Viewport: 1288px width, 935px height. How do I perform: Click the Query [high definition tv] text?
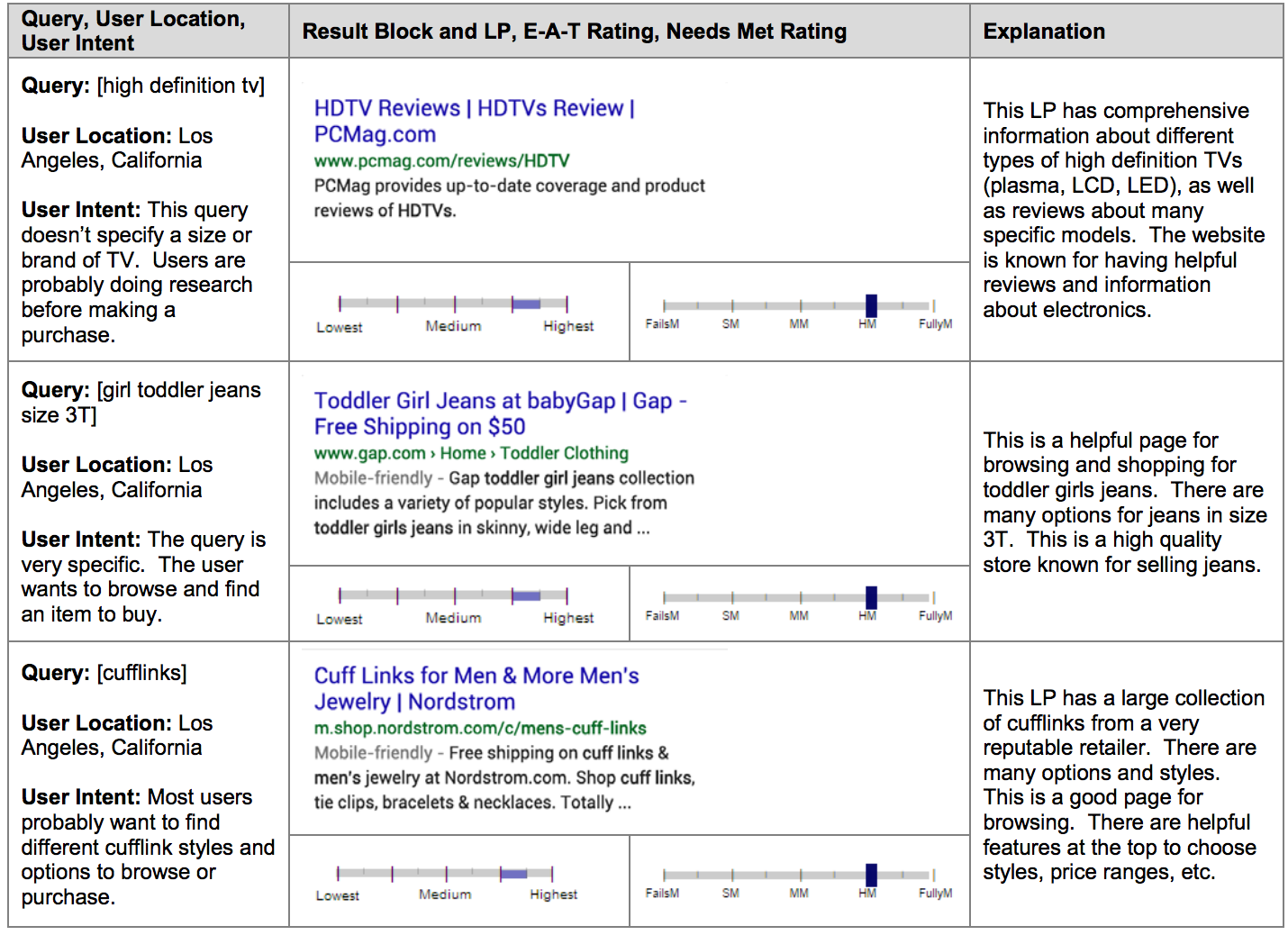pyautogui.click(x=143, y=86)
